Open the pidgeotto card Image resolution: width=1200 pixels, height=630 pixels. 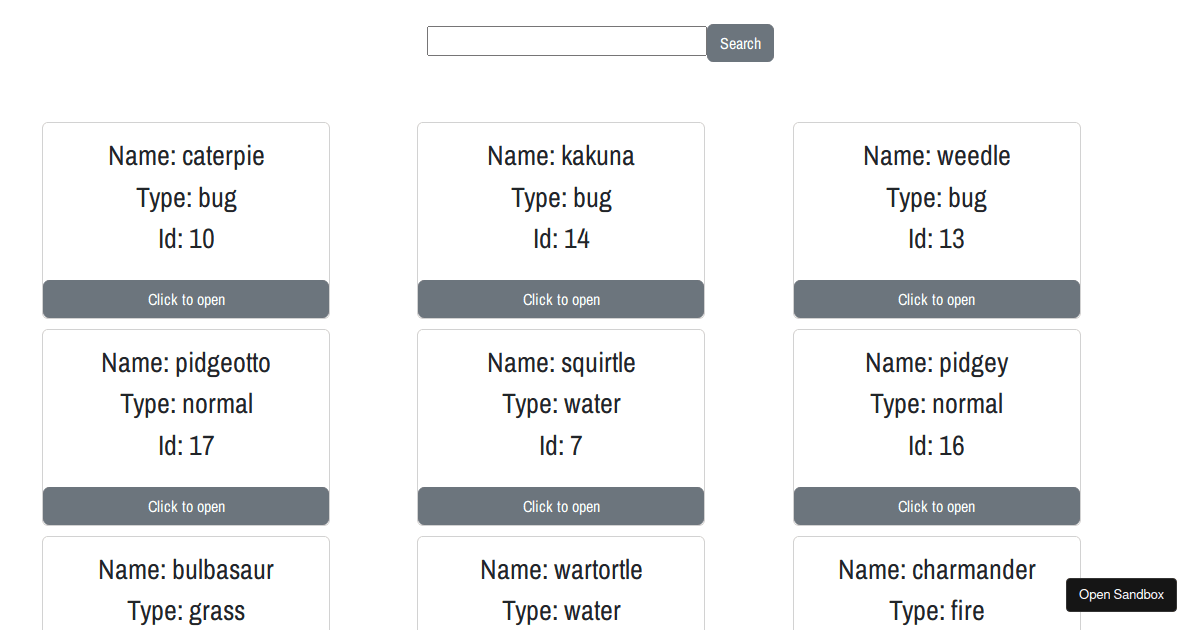[186, 506]
